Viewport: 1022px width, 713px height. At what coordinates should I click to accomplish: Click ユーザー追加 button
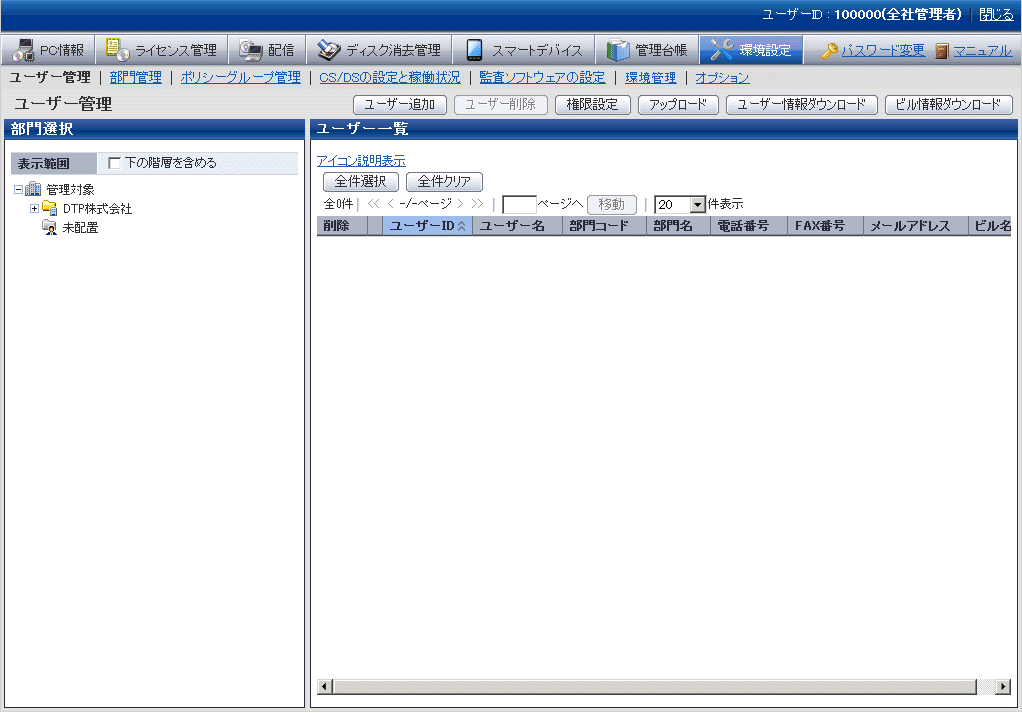click(x=400, y=105)
